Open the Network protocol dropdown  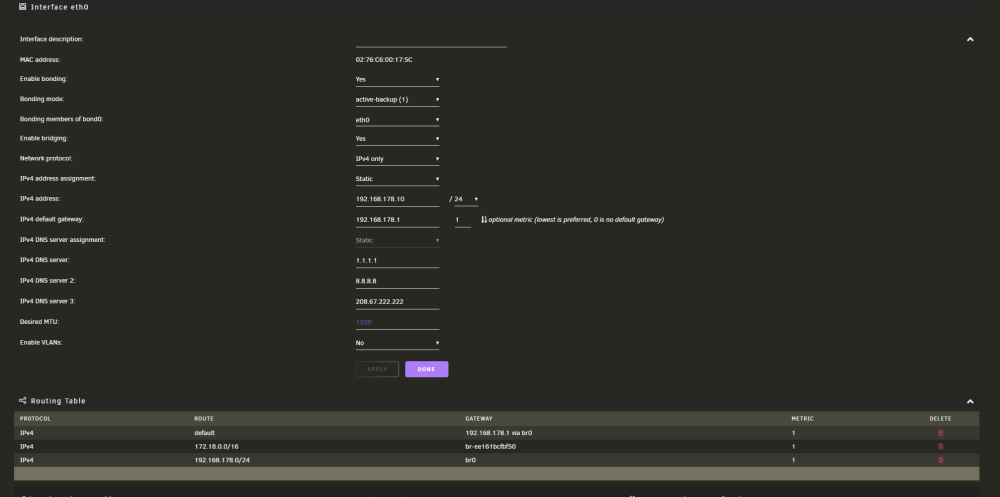pos(397,159)
